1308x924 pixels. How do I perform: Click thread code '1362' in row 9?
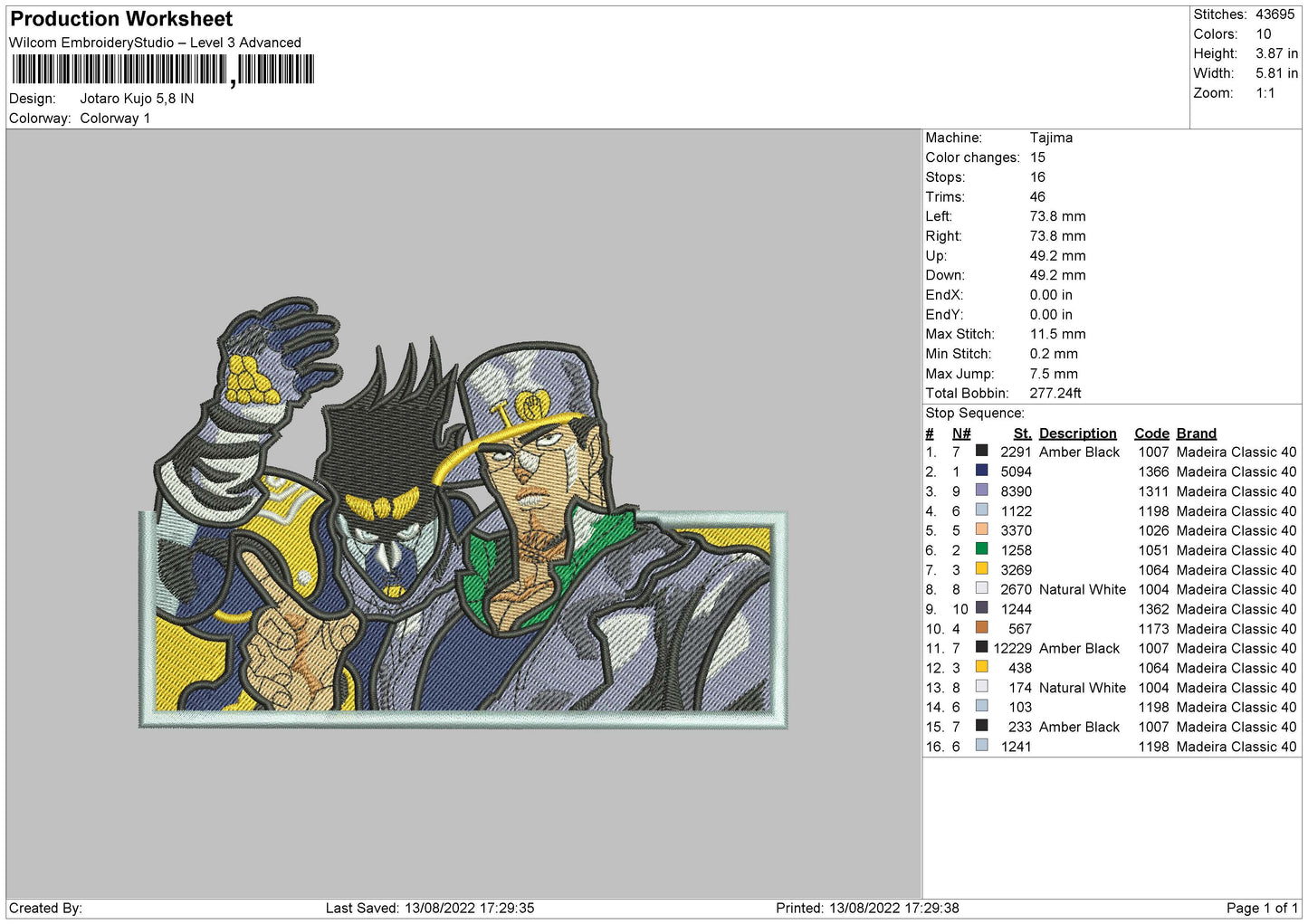(1153, 609)
